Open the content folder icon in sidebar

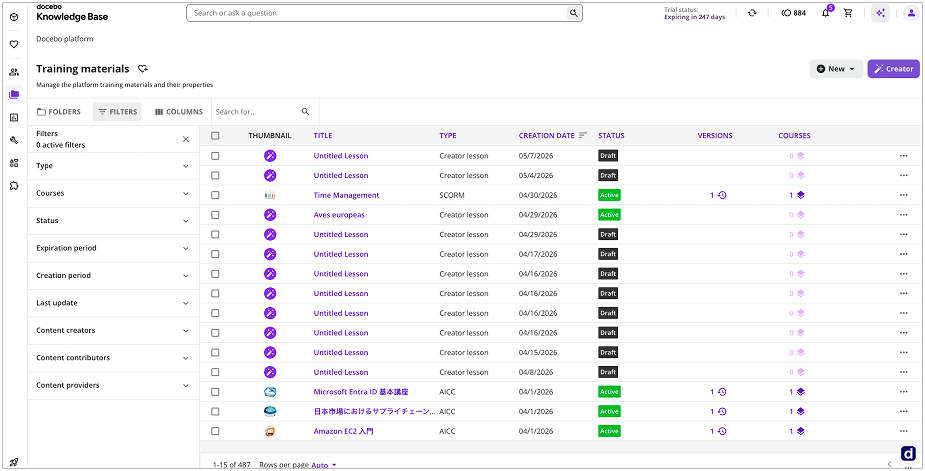pos(14,94)
